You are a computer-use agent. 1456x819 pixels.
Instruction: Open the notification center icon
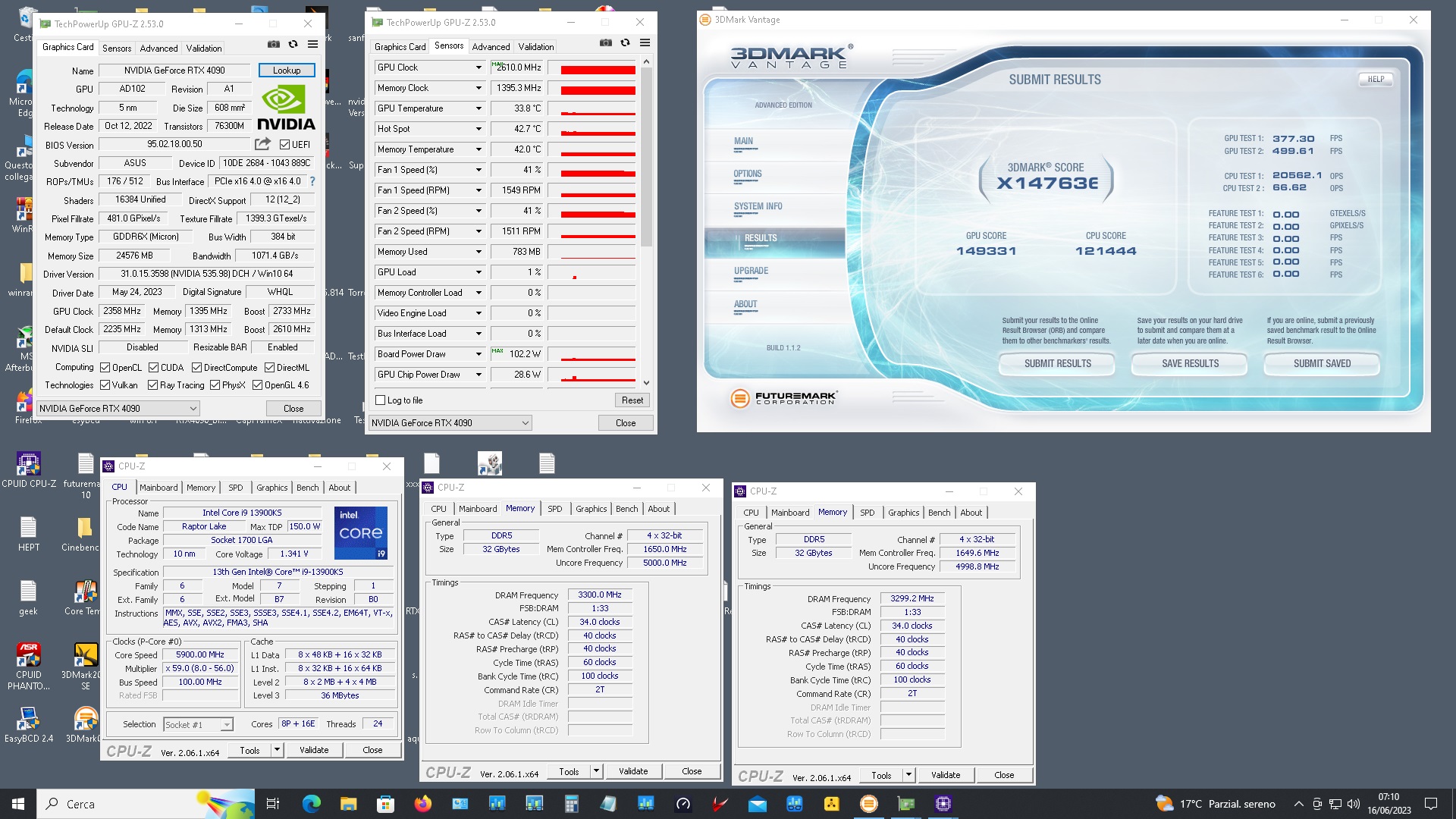[x=1431, y=804]
